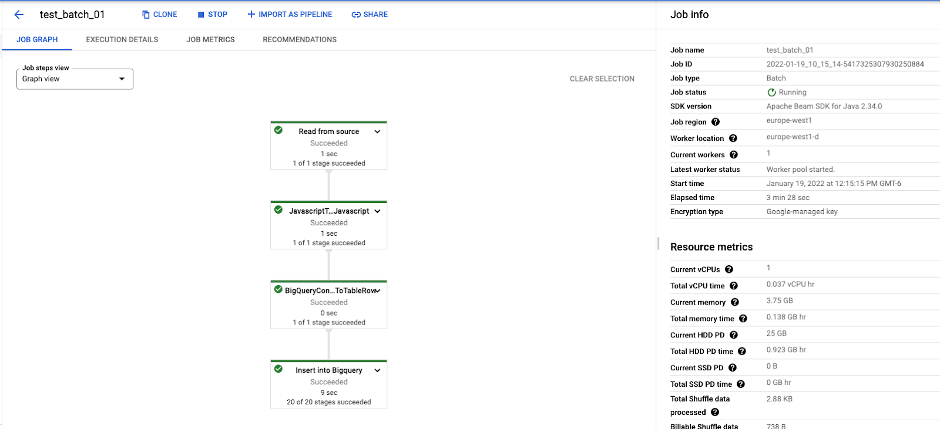
Task: Open help icon for Current memory
Action: 735,302
